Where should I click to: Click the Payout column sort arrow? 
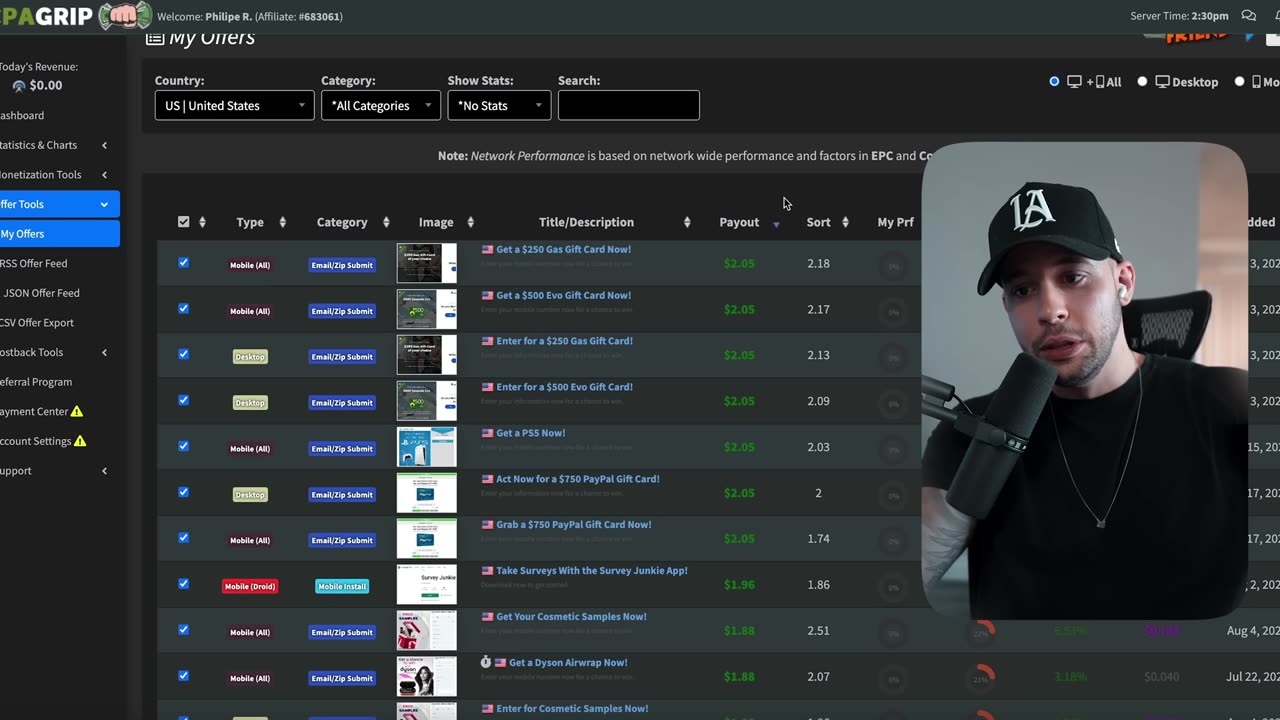tap(776, 224)
